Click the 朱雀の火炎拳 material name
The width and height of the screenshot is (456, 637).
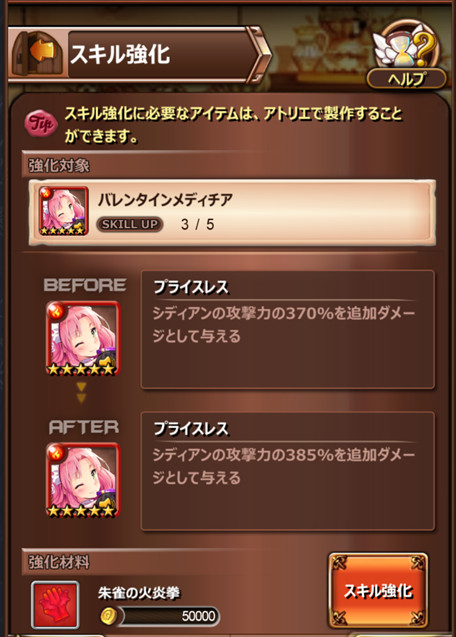139,593
